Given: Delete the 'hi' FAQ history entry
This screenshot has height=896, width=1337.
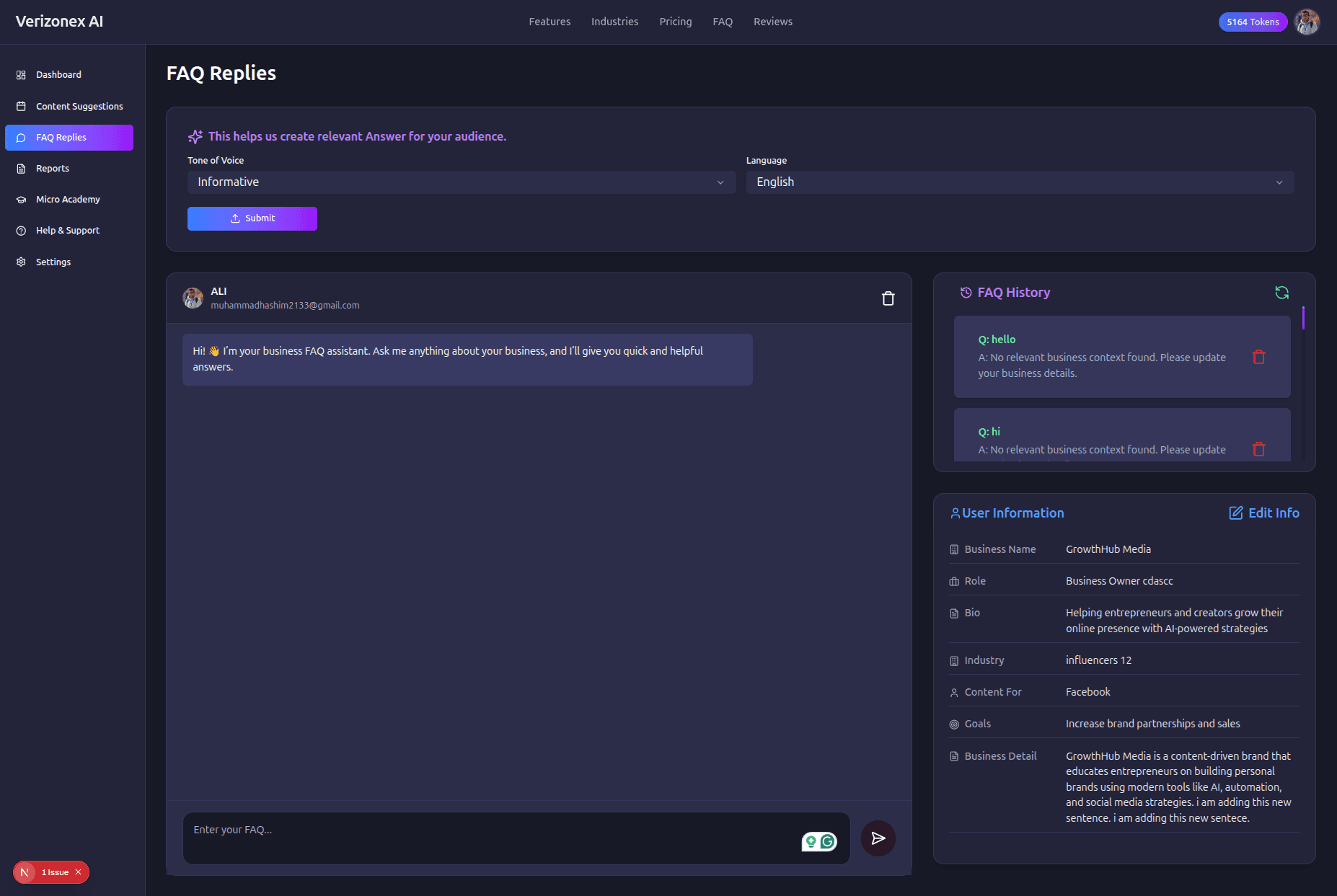Looking at the screenshot, I should [1258, 449].
